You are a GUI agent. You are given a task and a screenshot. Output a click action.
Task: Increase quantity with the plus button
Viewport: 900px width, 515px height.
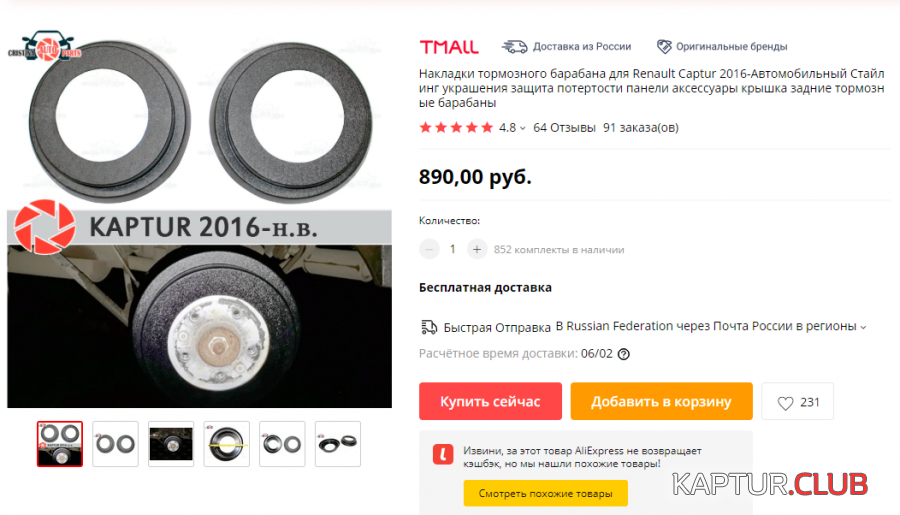(x=476, y=249)
